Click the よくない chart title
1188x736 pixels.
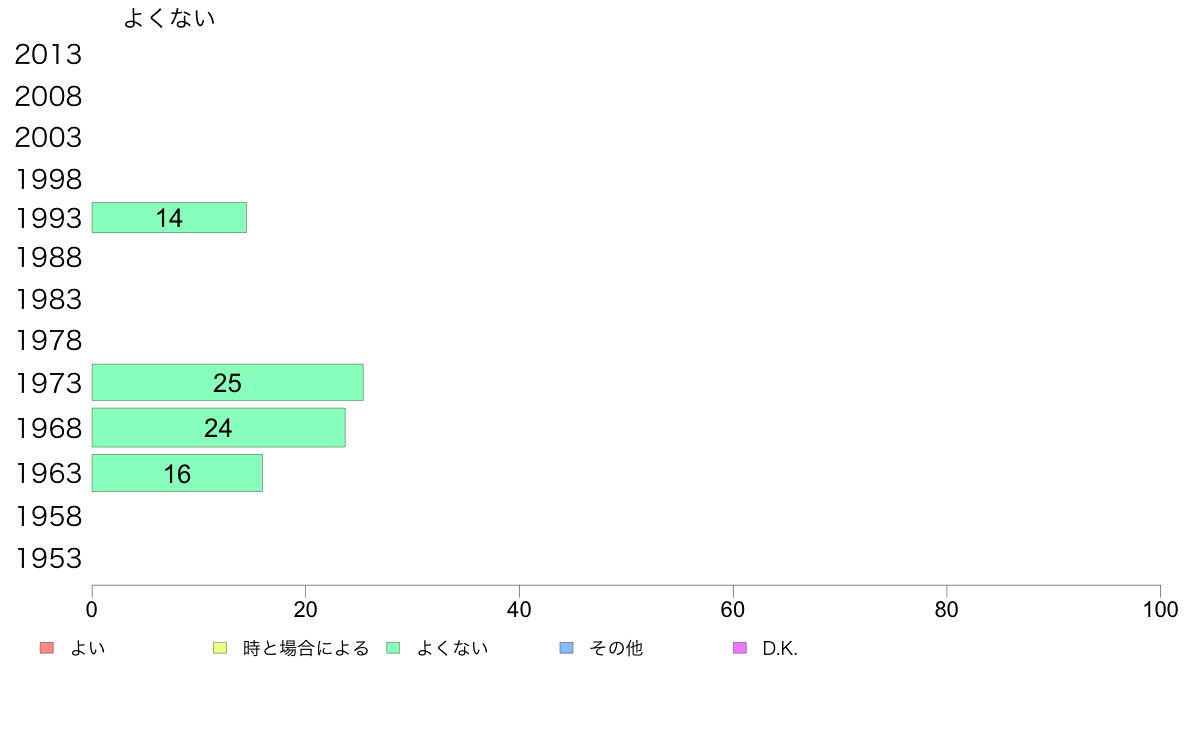point(169,18)
